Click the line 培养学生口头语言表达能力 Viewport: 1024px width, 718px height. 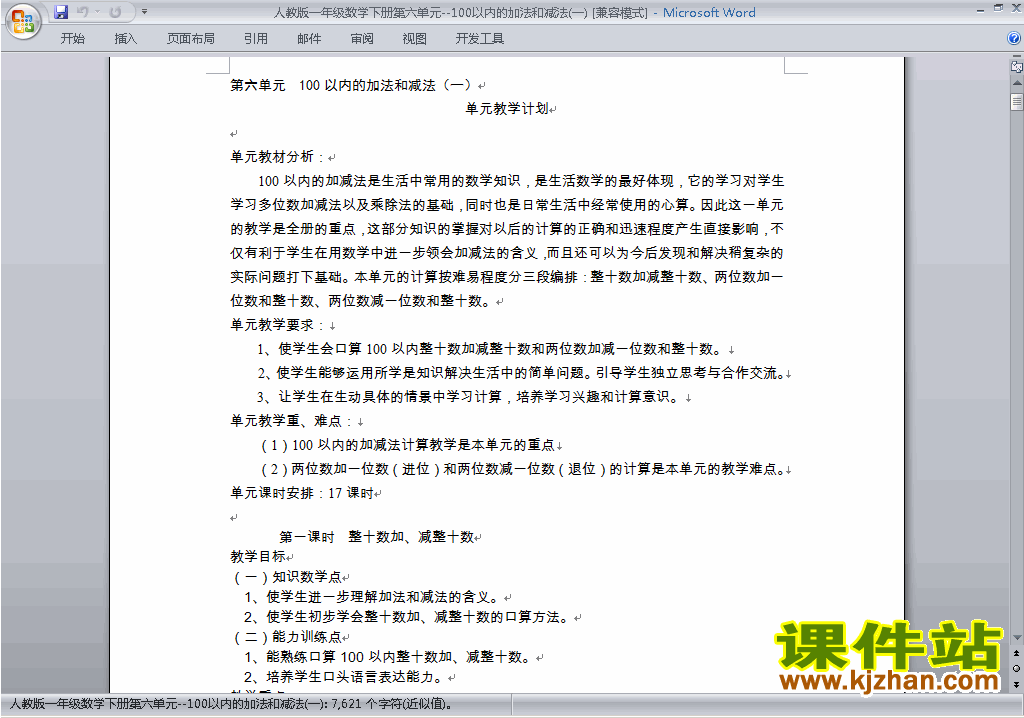(x=345, y=677)
